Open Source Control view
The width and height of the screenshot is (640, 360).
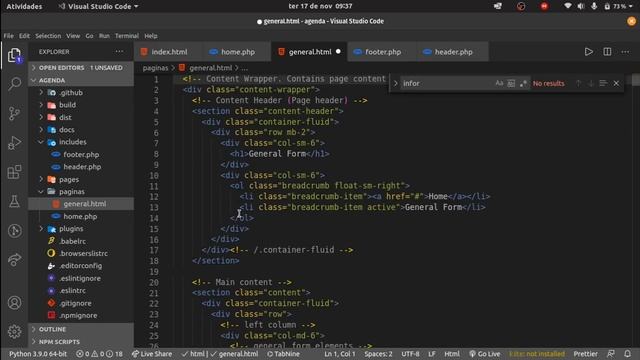coord(14,113)
